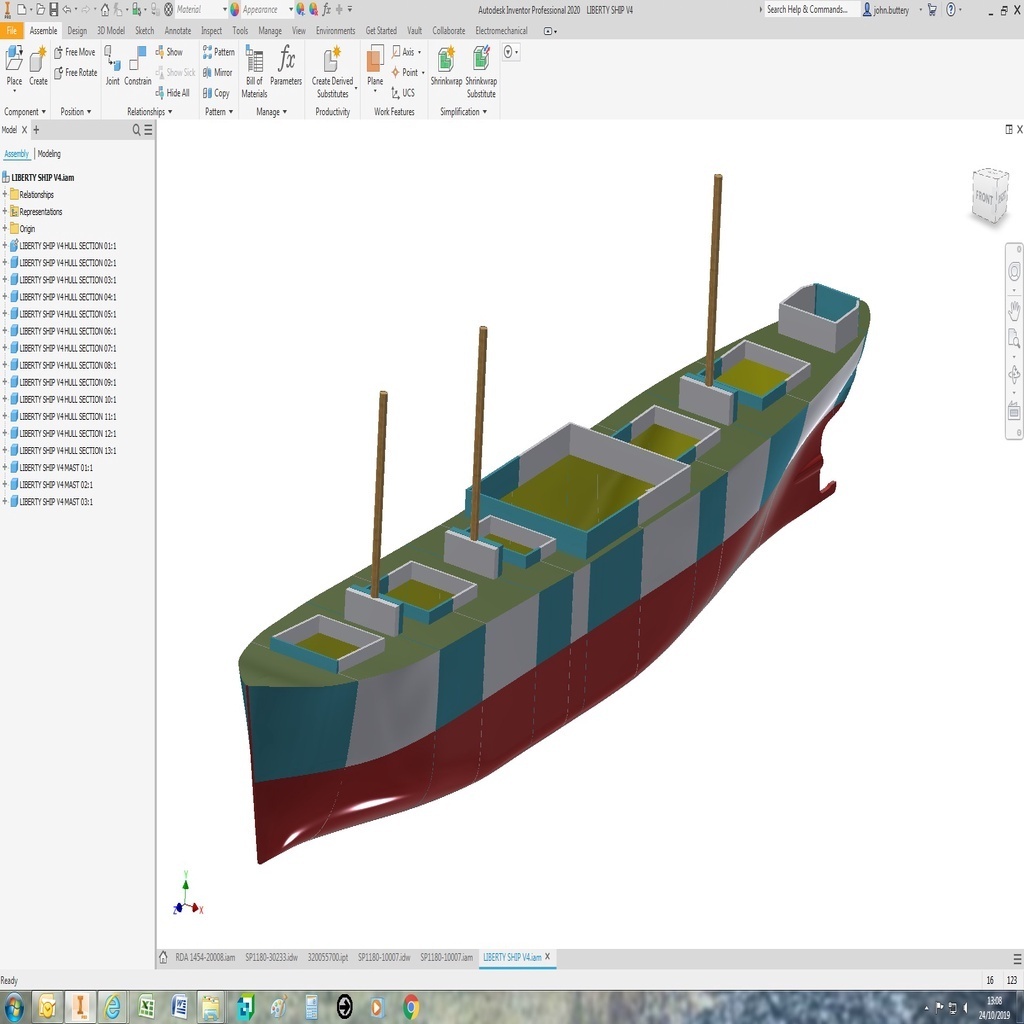Switch to RDA 1454-20008.iam document tab
This screenshot has height=1024, width=1024.
205,957
